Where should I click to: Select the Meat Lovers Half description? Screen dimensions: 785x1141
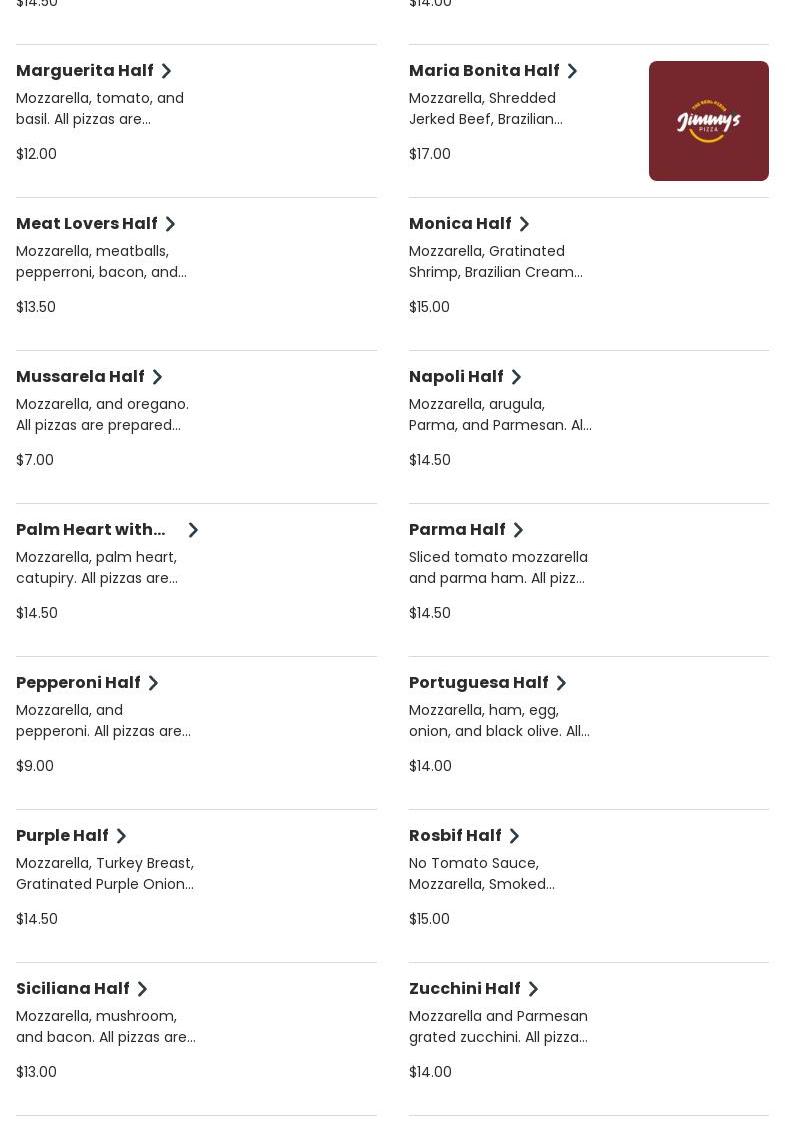[101, 261]
